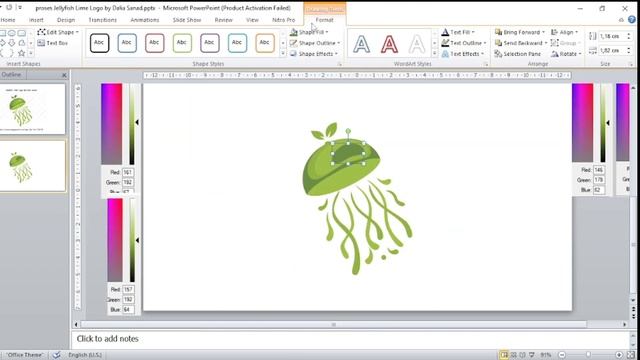The height and width of the screenshot is (360, 640).
Task: Click the shape height field 1,18 cm
Action: [611, 36]
